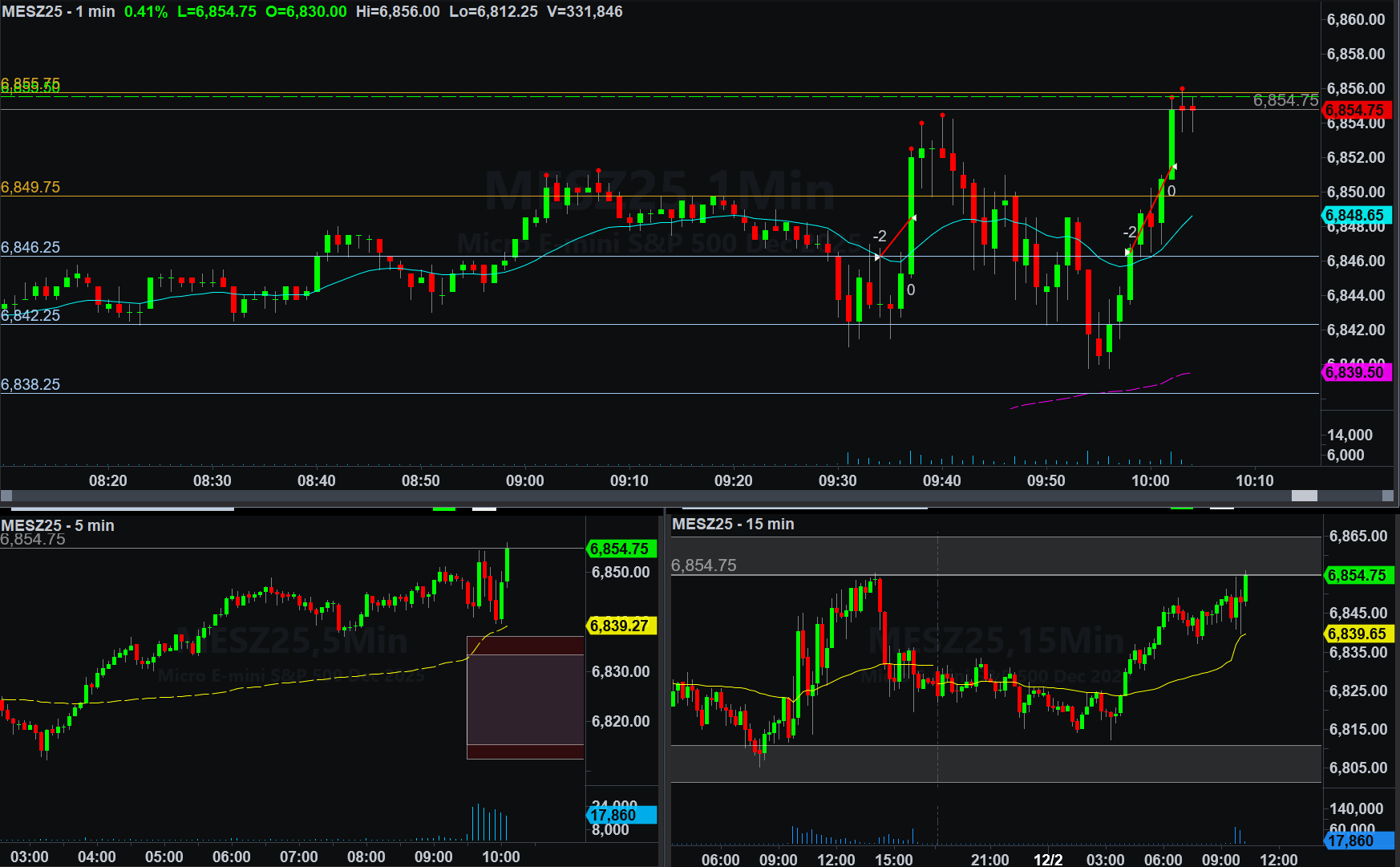Click the horizontal scrollbar thumb on the 1 min chart
This screenshot has width=1400, height=867.
(x=1304, y=496)
